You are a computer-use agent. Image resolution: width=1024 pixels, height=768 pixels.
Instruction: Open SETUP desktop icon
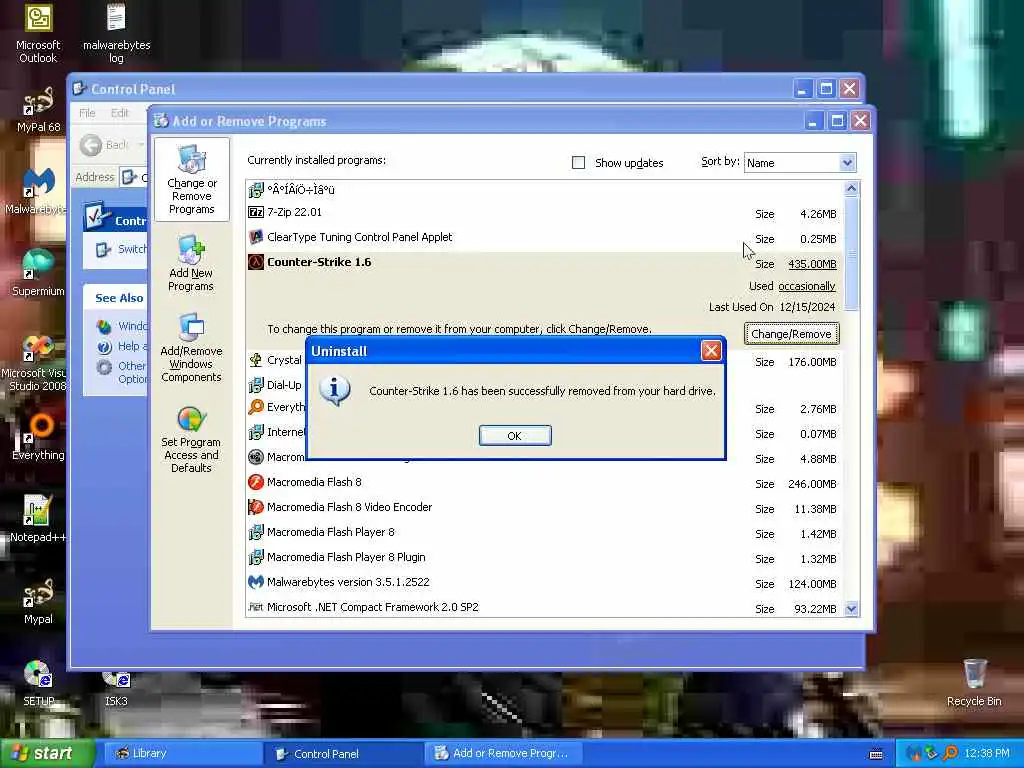point(38,683)
